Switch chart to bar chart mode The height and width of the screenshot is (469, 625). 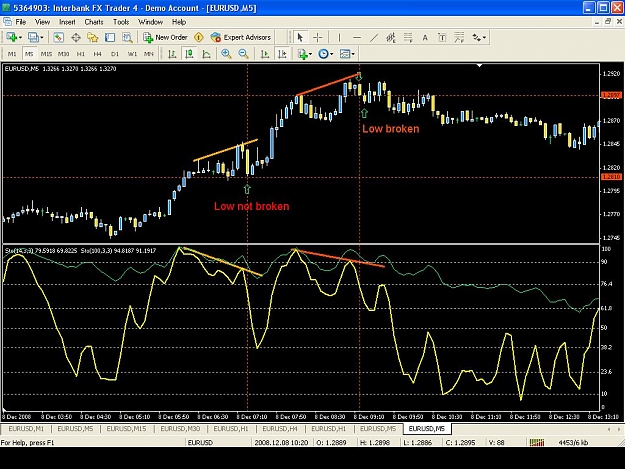coord(172,54)
